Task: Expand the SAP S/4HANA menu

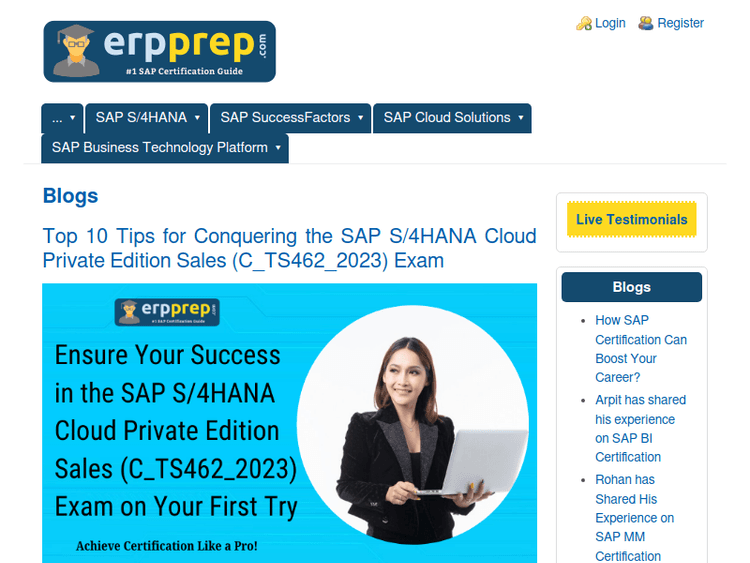Action: [147, 118]
